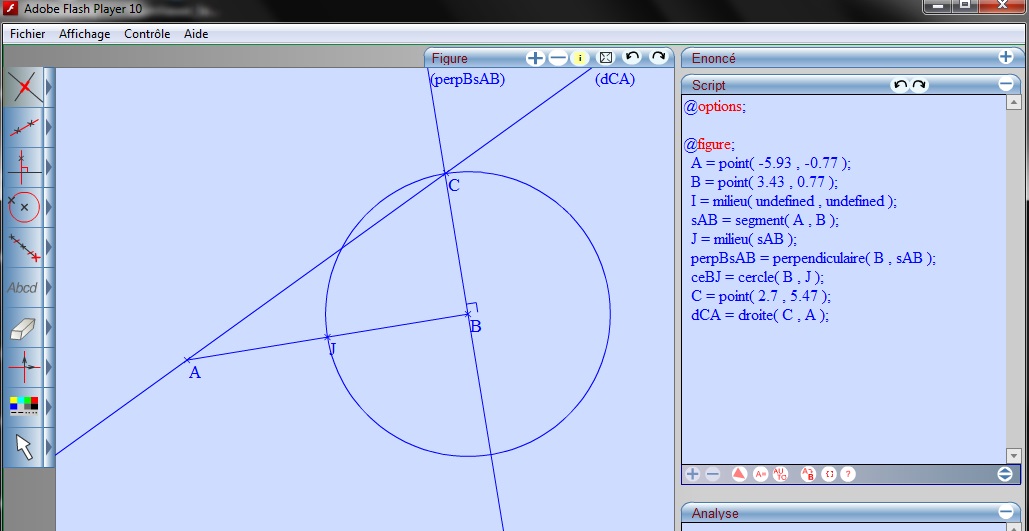Collapse the Analyse panel

[x=1005, y=513]
